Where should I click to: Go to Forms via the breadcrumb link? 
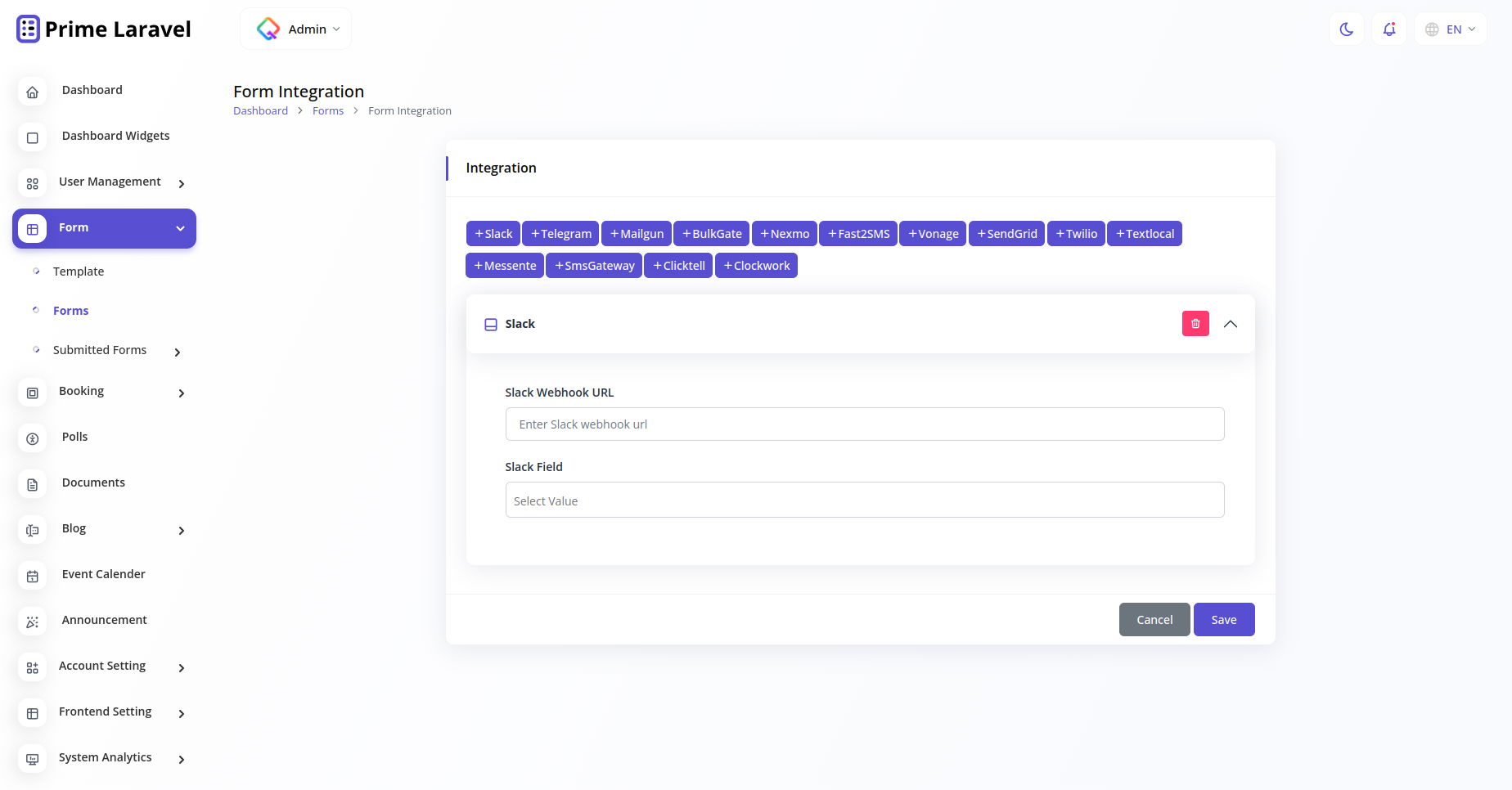(328, 110)
